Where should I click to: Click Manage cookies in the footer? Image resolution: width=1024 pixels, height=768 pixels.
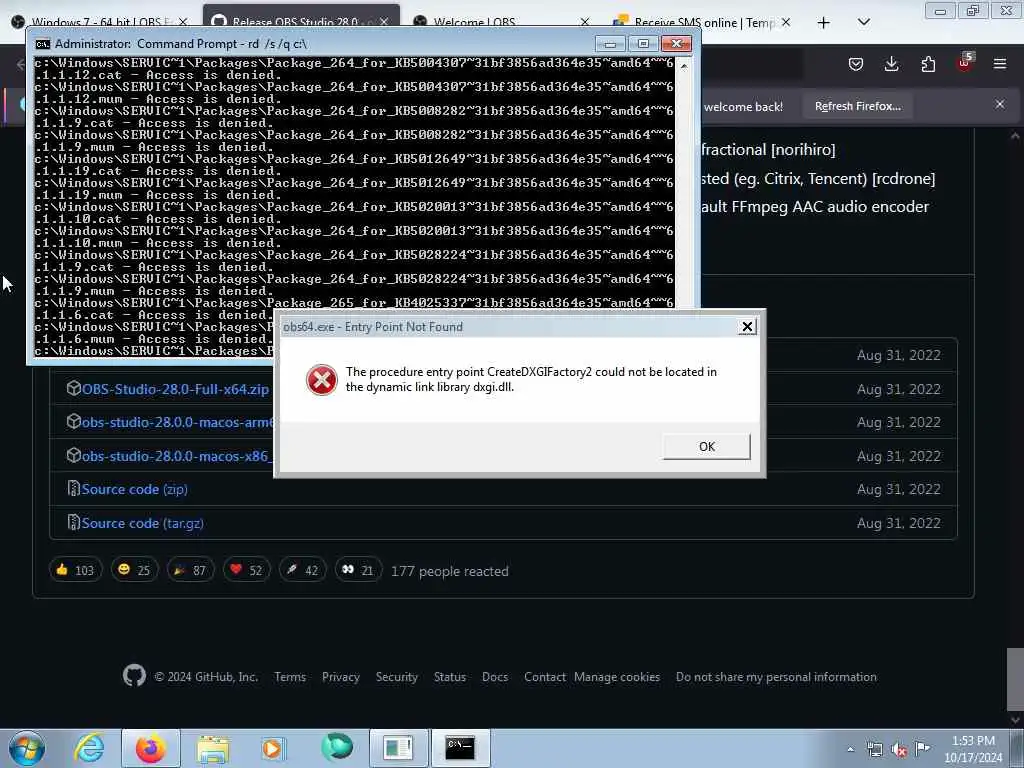click(x=617, y=677)
